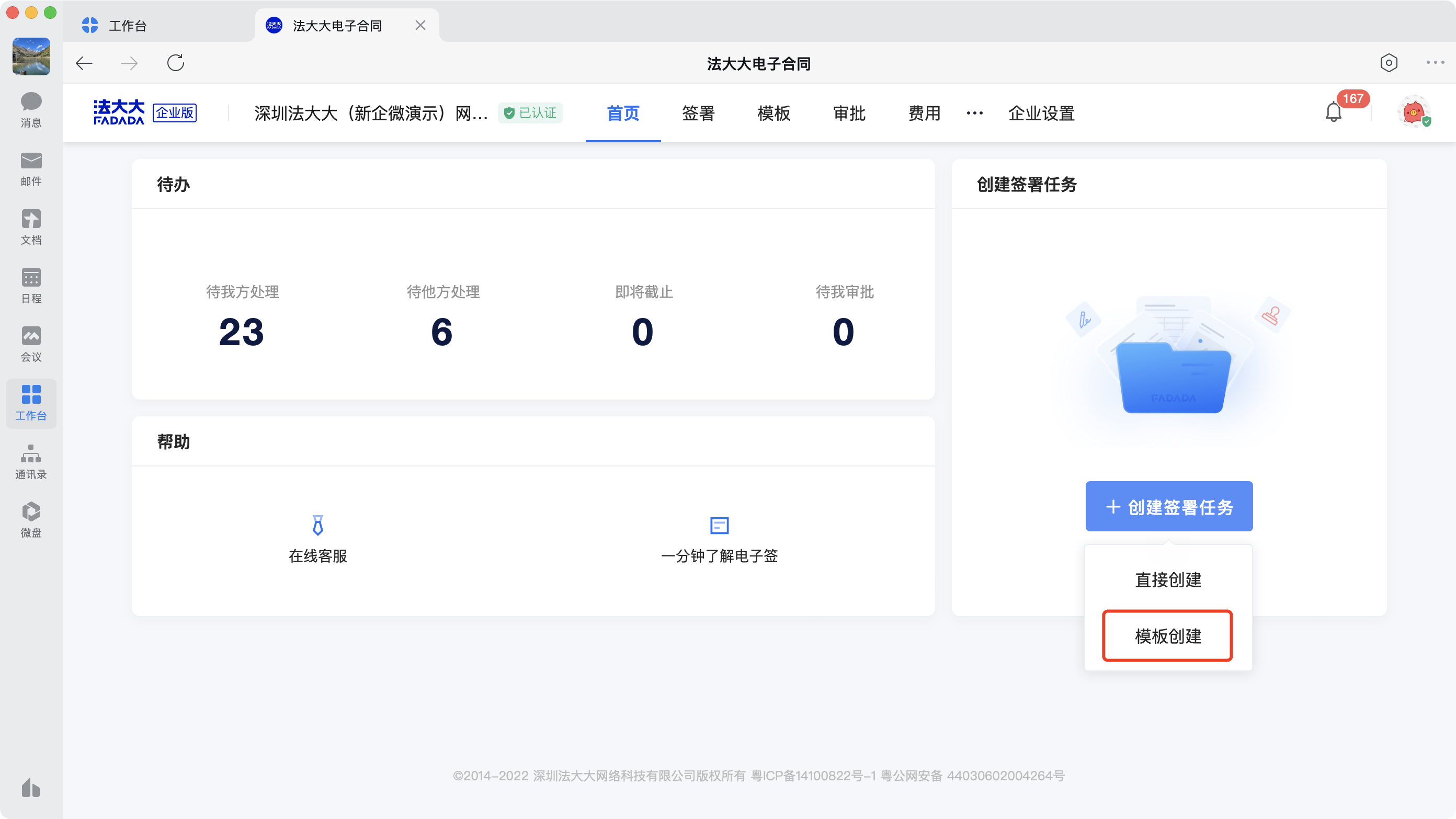The width and height of the screenshot is (1456, 819).
Task: Go back with the back arrow
Action: click(84, 63)
